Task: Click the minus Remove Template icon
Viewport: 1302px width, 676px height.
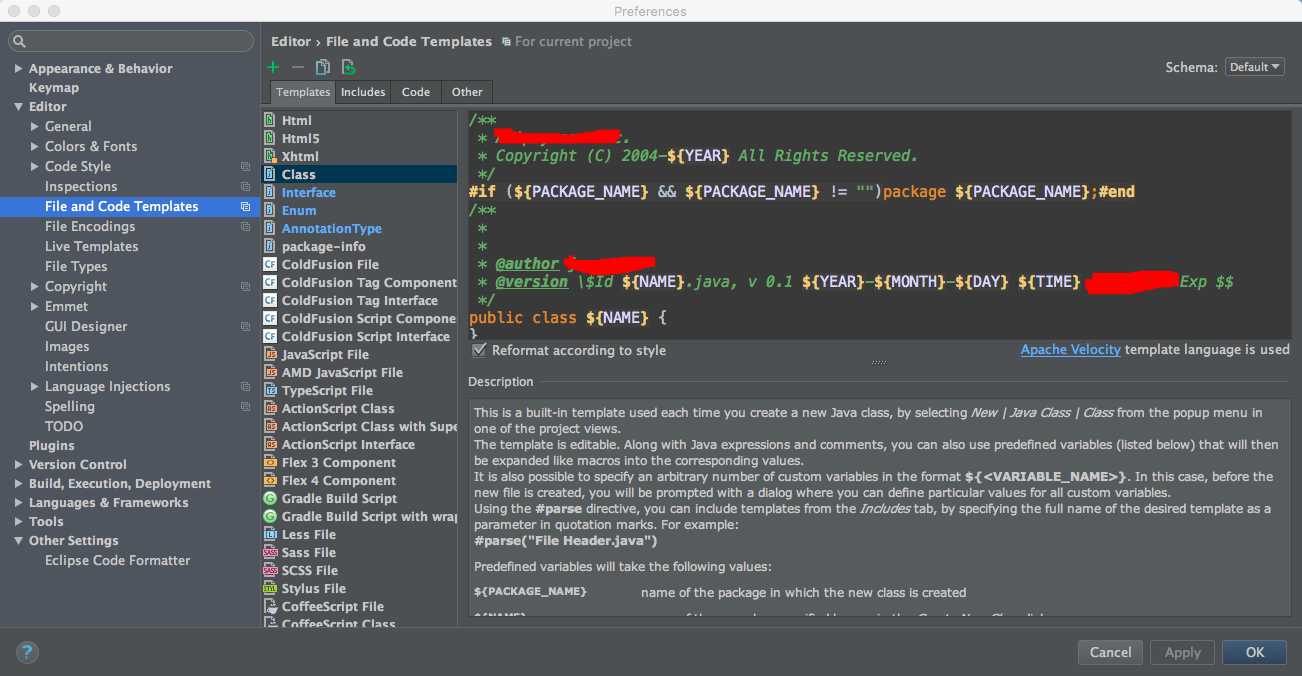Action: [297, 67]
